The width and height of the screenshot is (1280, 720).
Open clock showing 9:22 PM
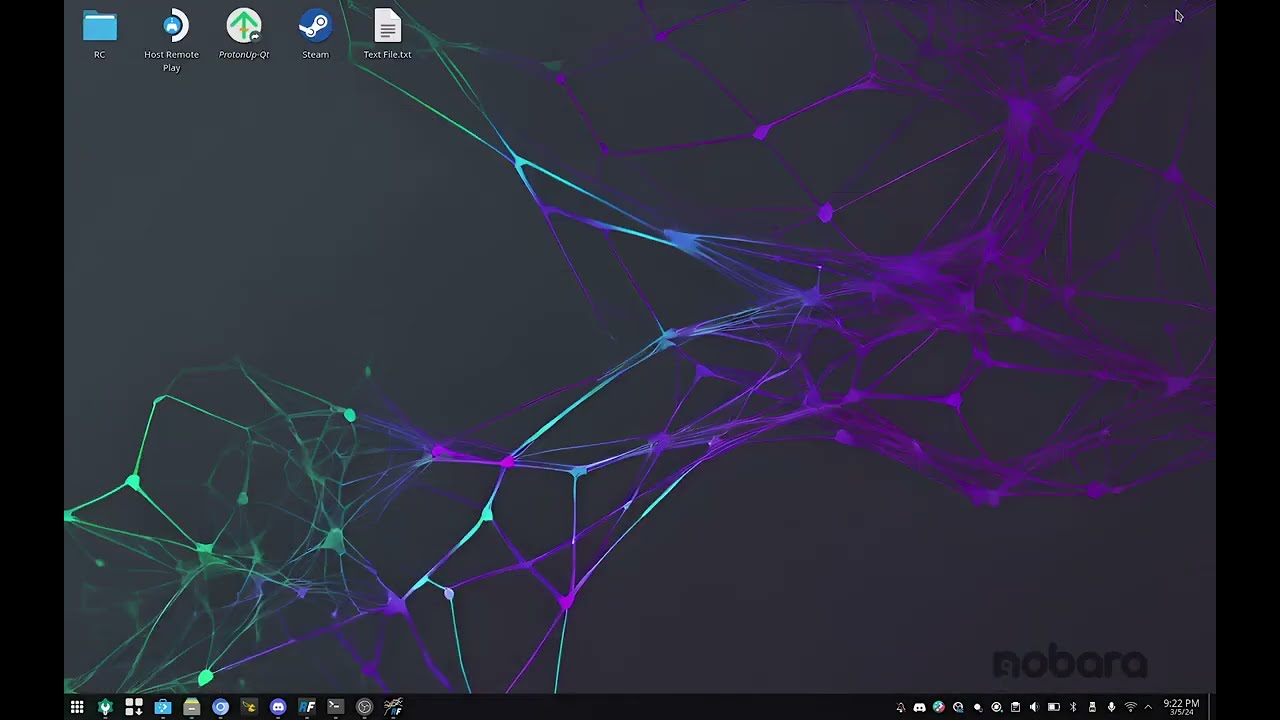1181,707
